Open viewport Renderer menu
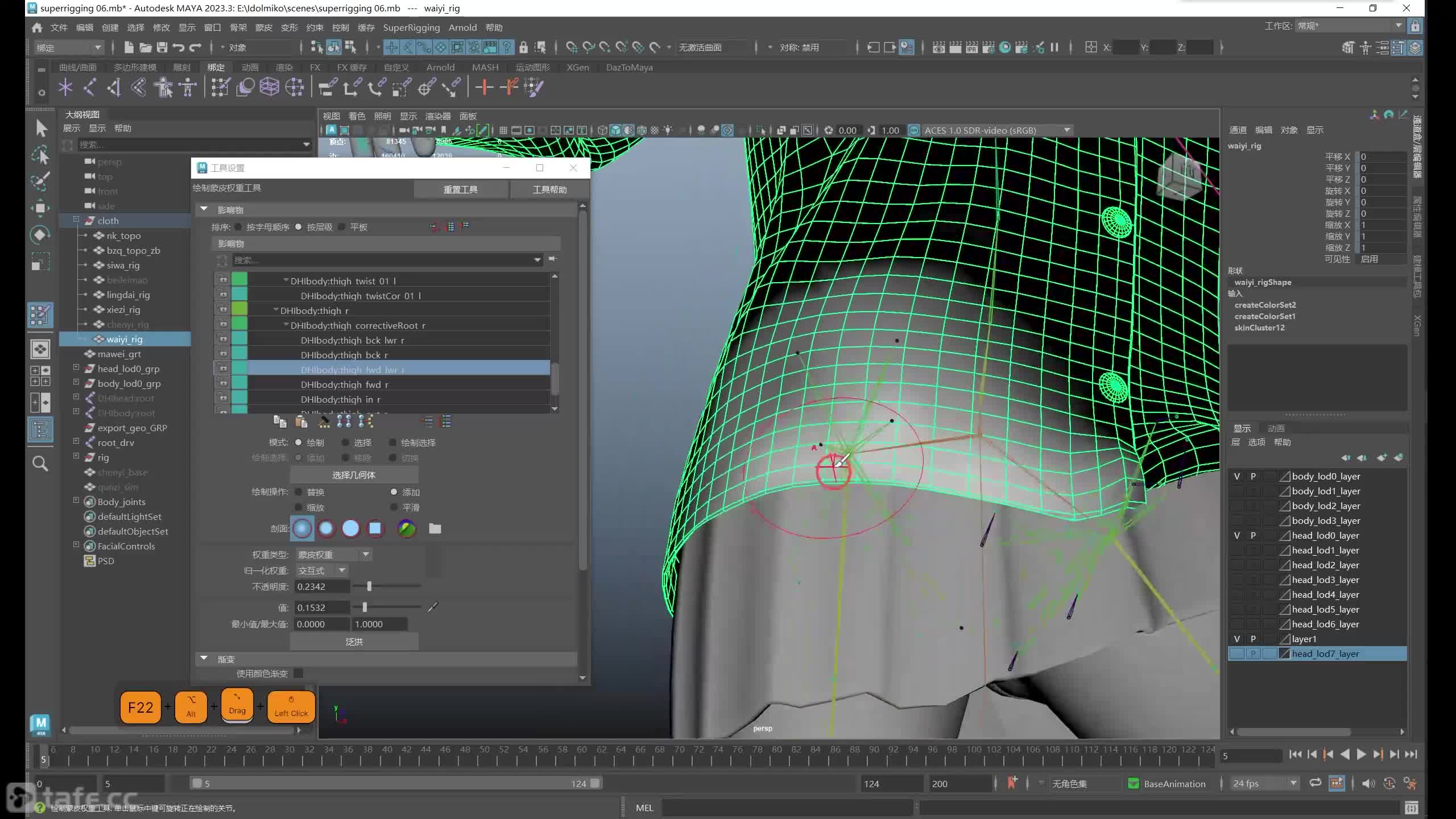The height and width of the screenshot is (819, 1456). [x=438, y=116]
